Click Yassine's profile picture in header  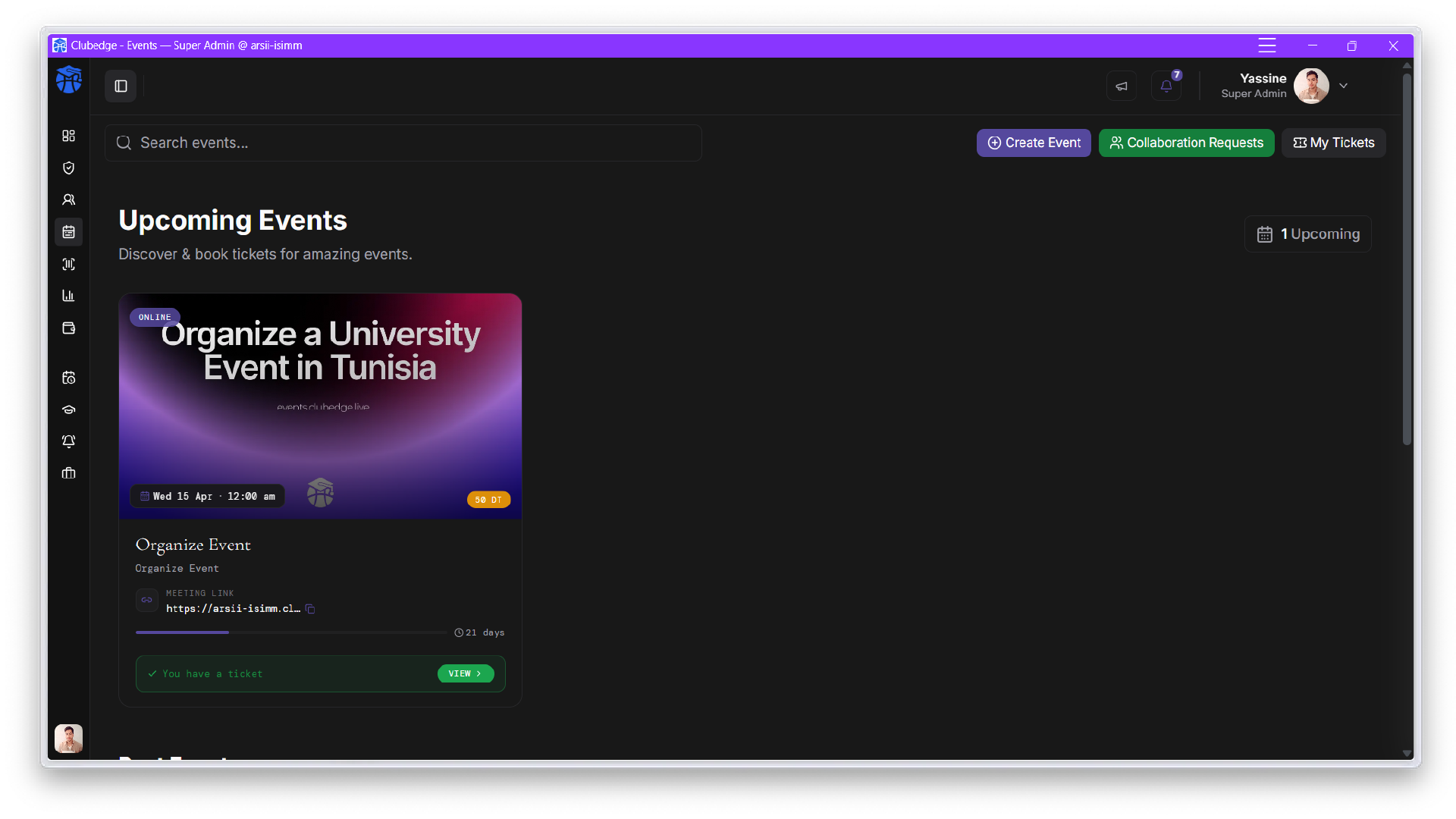[1311, 86]
